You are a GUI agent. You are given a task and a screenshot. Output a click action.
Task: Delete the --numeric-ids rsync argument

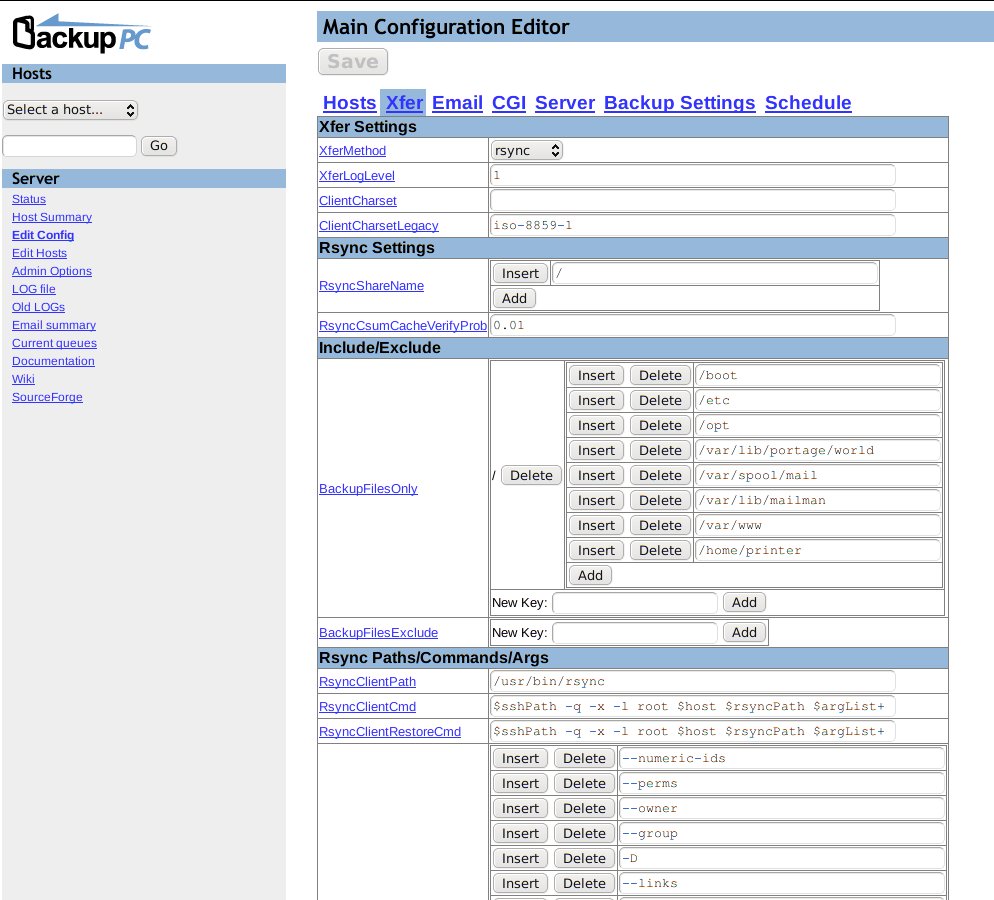(x=584, y=758)
